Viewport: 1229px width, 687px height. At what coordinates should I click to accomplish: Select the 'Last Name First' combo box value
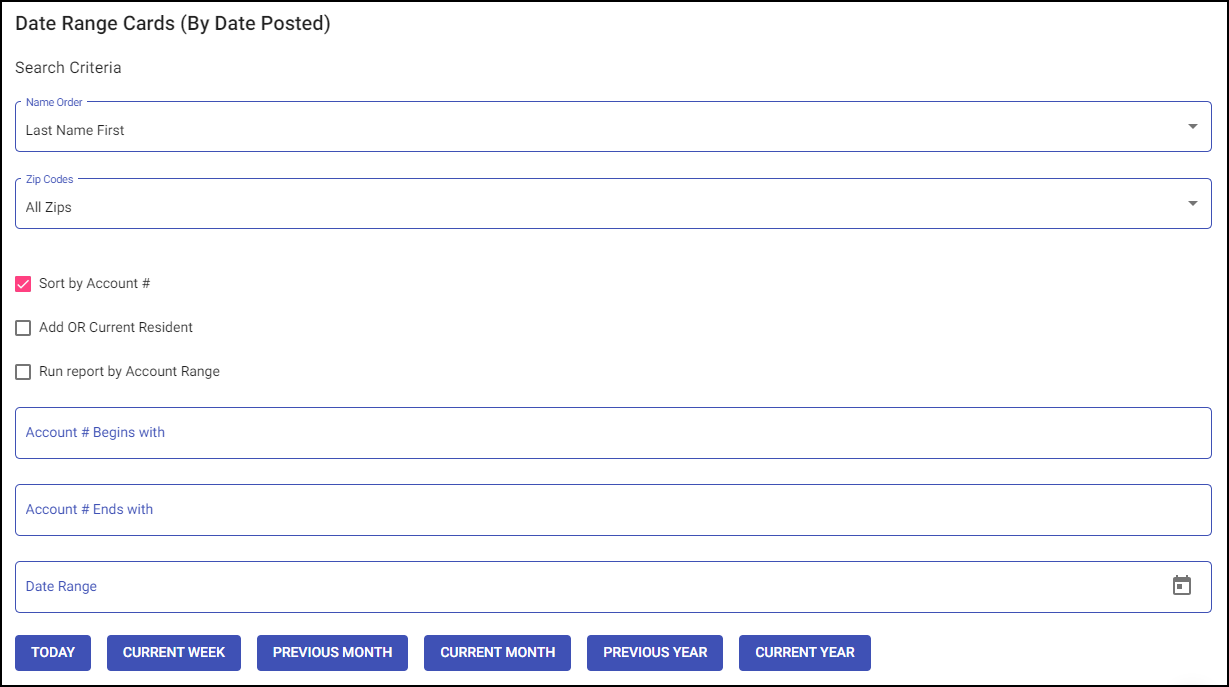pyautogui.click(x=75, y=130)
